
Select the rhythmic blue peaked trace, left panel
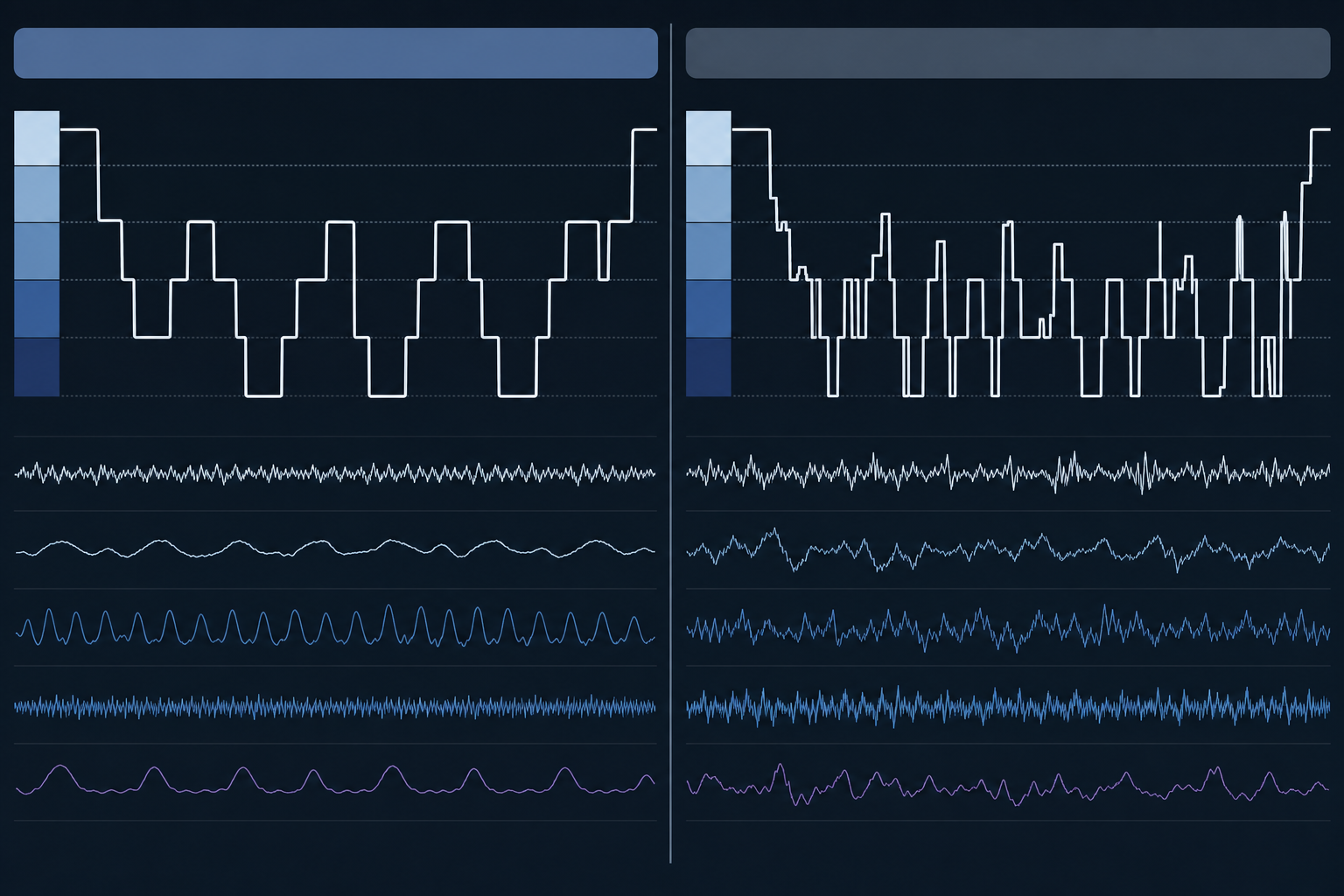click(336, 626)
